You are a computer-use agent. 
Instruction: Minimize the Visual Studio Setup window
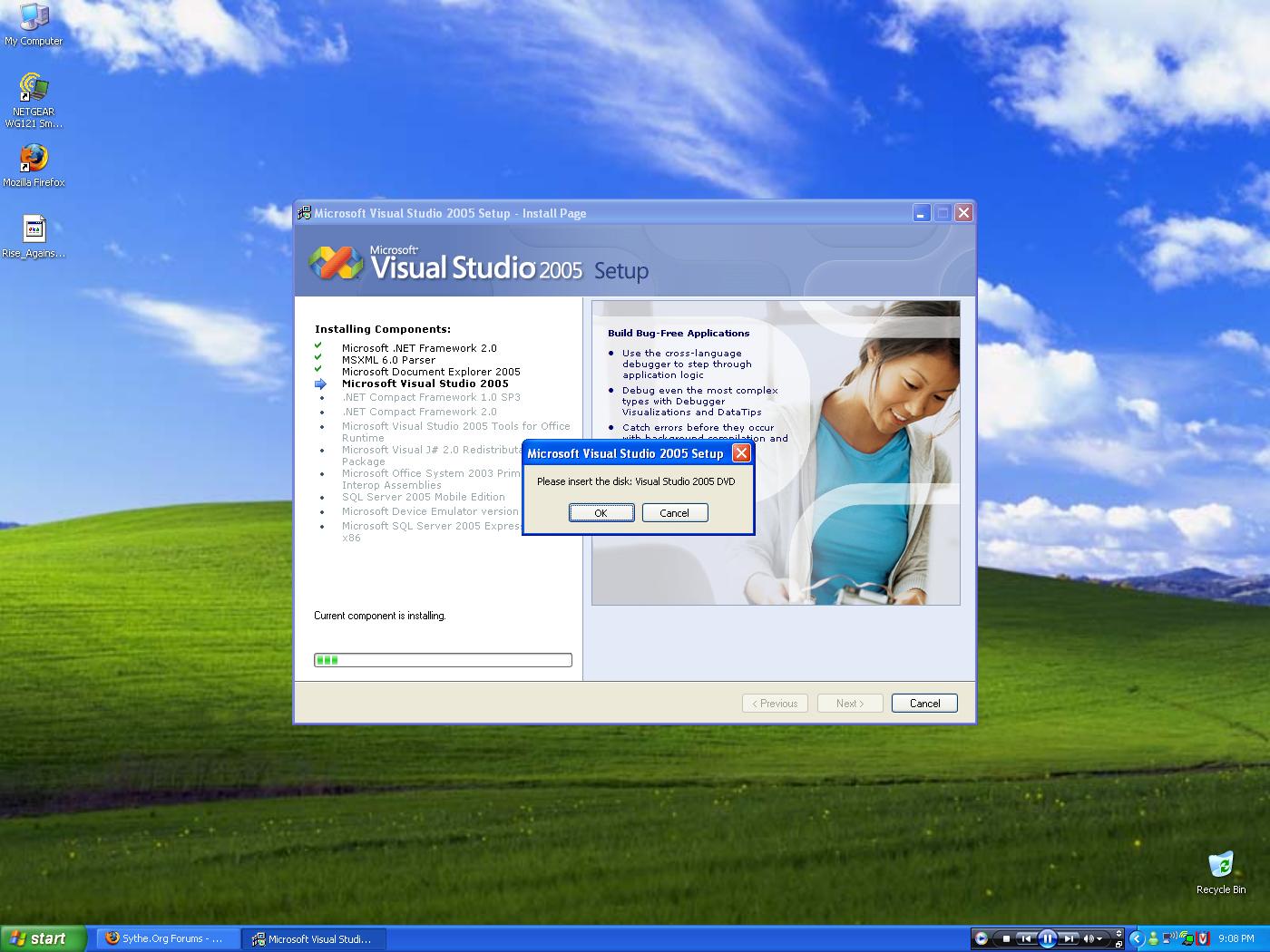922,213
